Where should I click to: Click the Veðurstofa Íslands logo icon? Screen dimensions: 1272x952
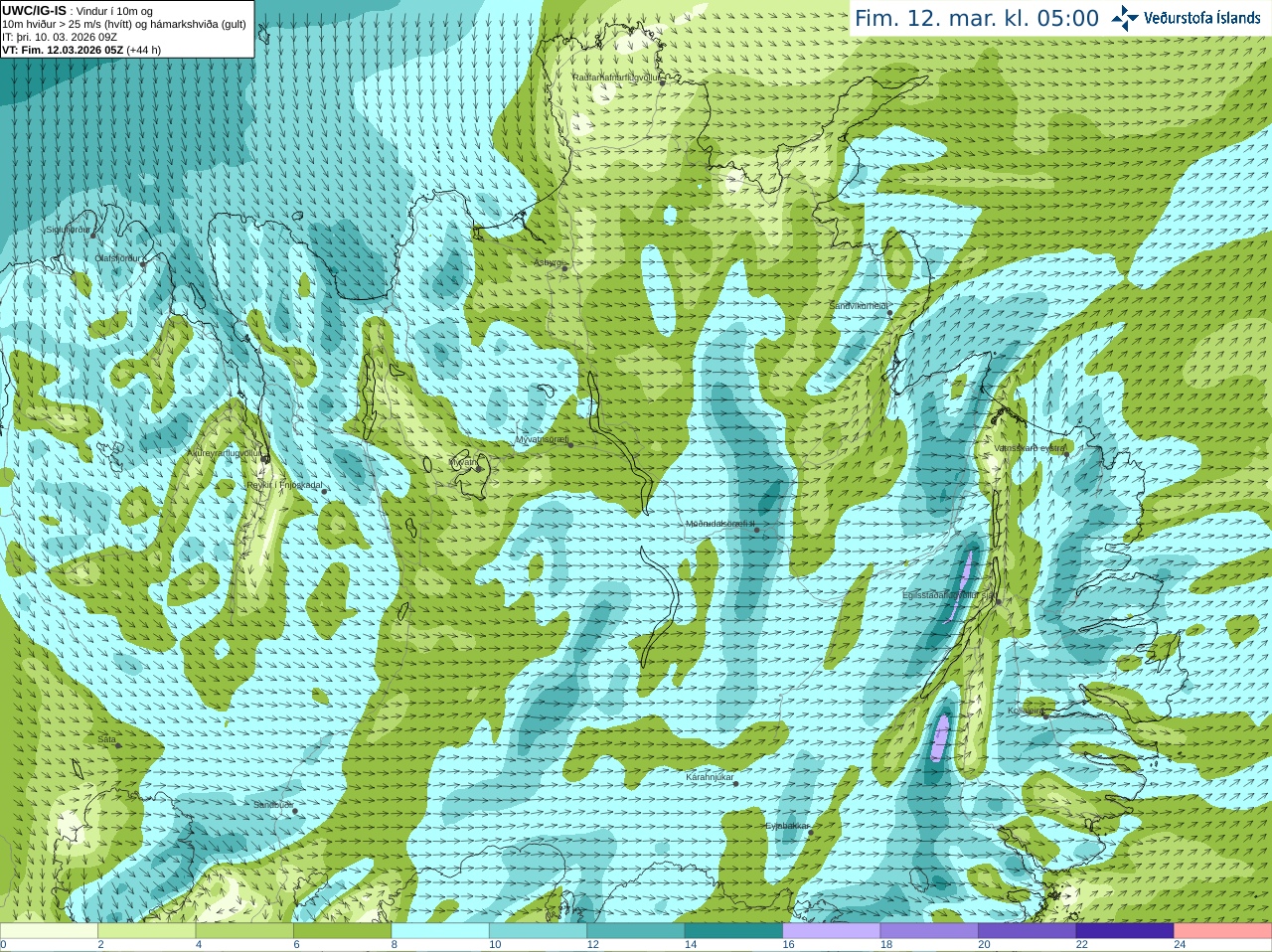tap(1125, 18)
